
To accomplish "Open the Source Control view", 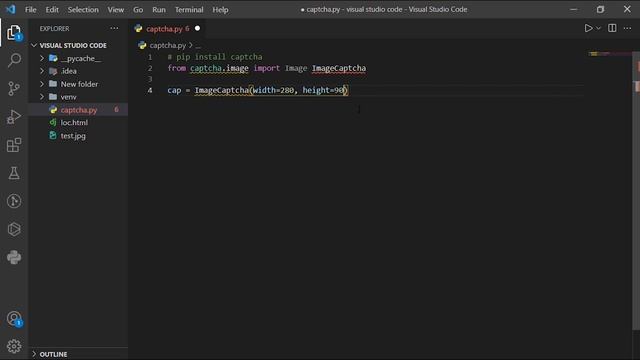I will [14, 89].
